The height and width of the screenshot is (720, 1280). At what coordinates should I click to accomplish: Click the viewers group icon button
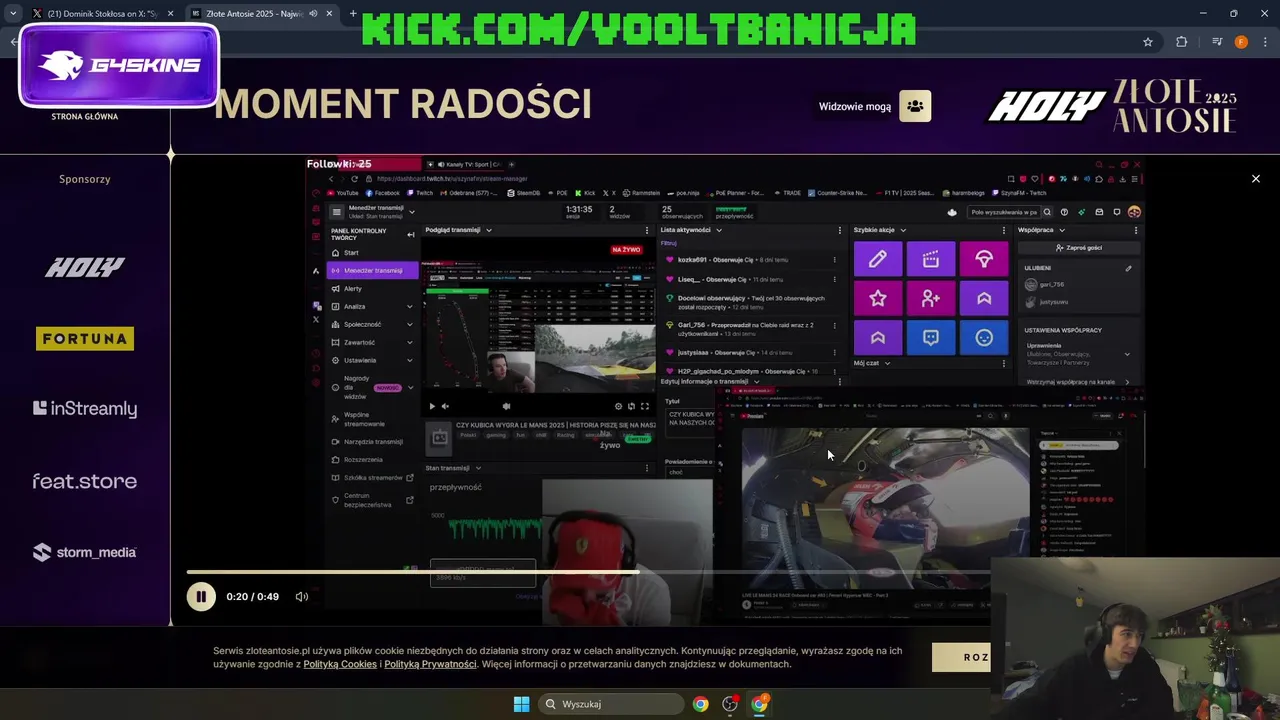click(x=915, y=106)
